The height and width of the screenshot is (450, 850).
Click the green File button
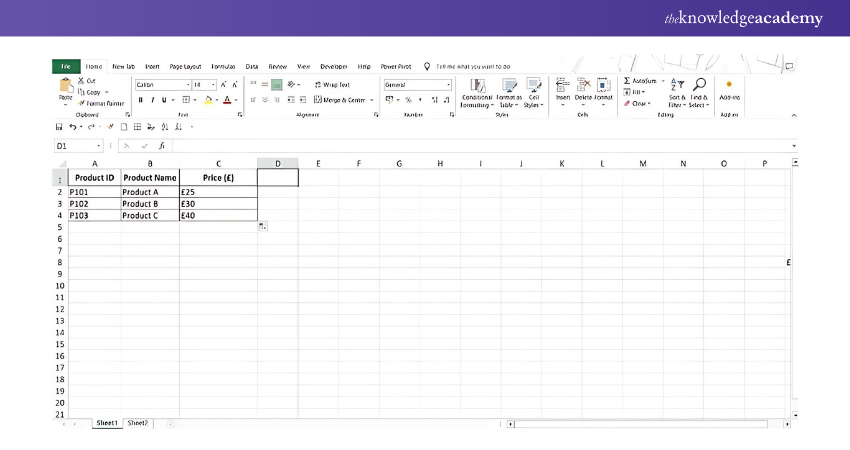[x=65, y=66]
